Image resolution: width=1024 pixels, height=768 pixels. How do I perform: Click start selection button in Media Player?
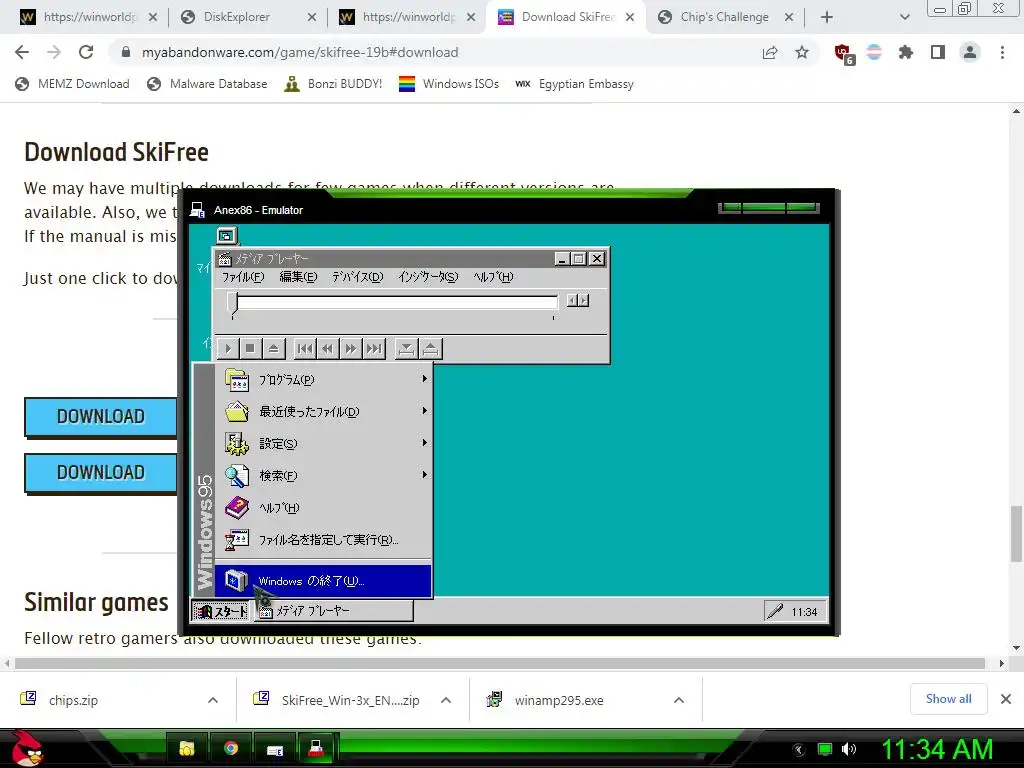(x=406, y=349)
